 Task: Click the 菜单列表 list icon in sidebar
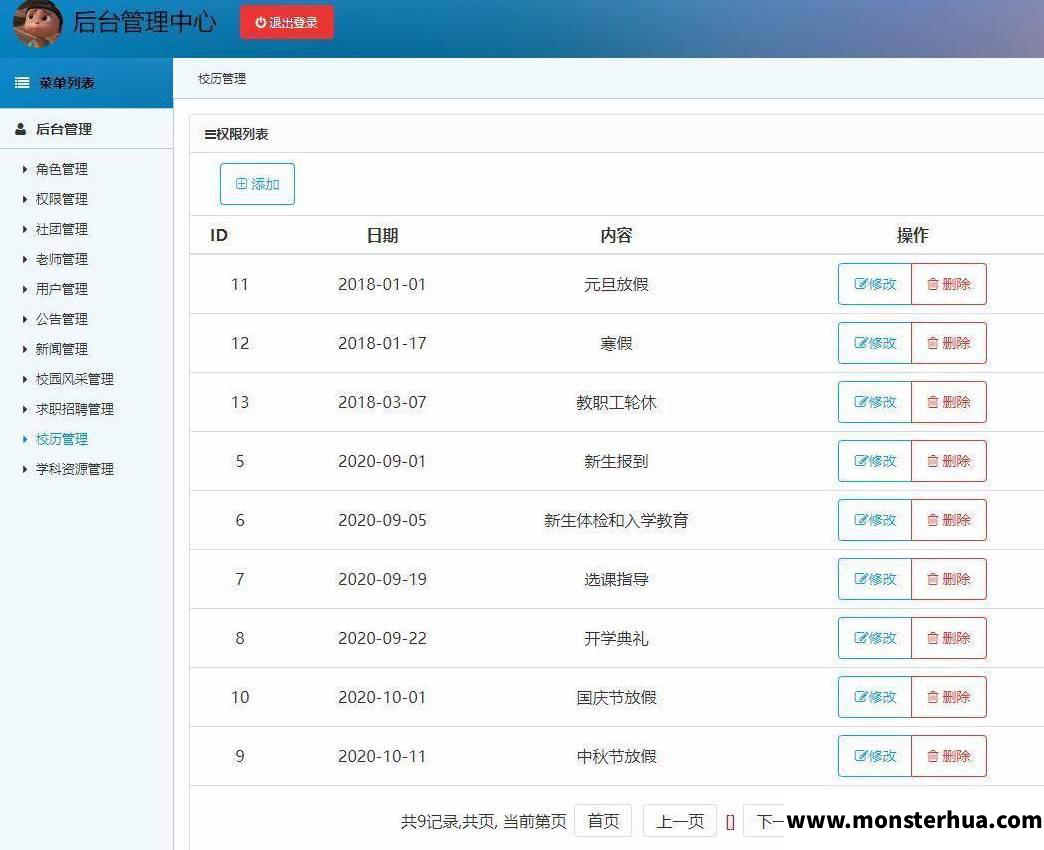pos(22,83)
